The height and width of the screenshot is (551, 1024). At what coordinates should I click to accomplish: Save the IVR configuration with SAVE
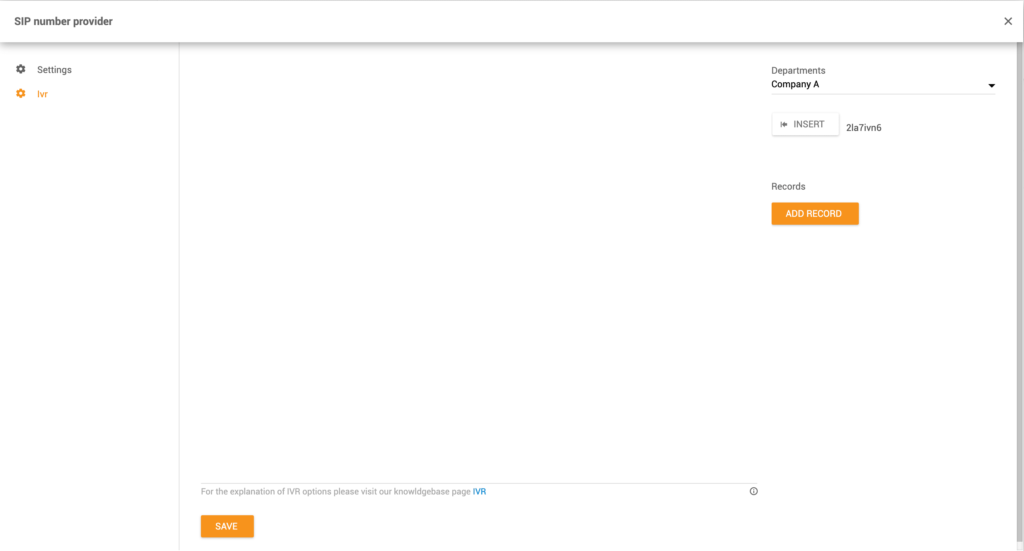[x=227, y=526]
